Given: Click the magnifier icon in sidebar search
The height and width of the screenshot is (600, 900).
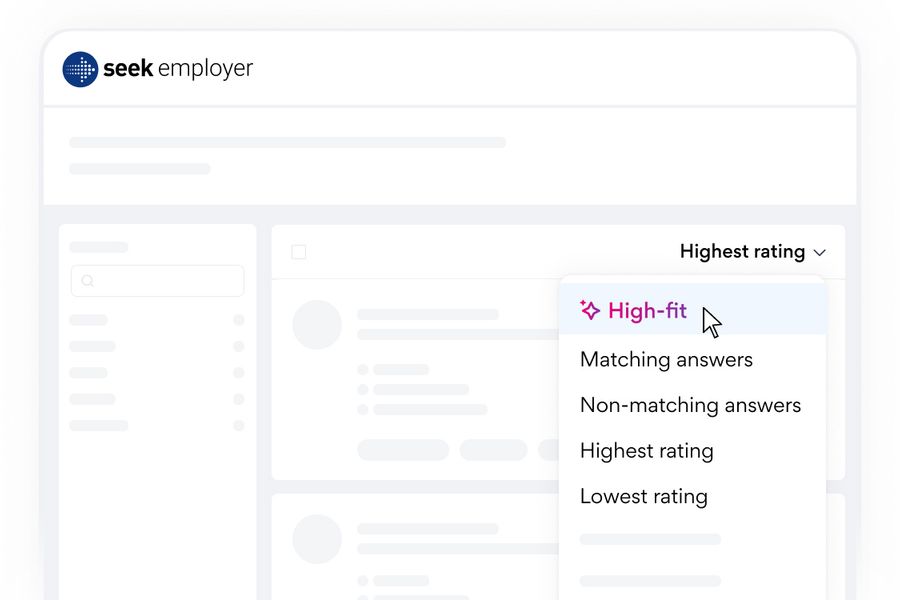Looking at the screenshot, I should (88, 281).
